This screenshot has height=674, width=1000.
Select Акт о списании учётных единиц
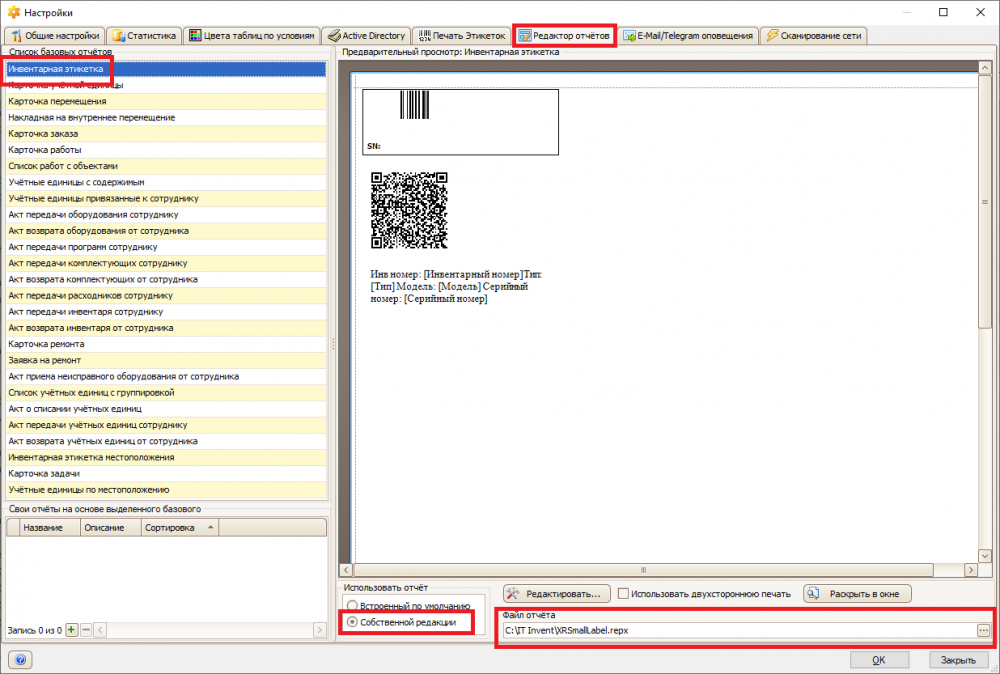(166, 409)
